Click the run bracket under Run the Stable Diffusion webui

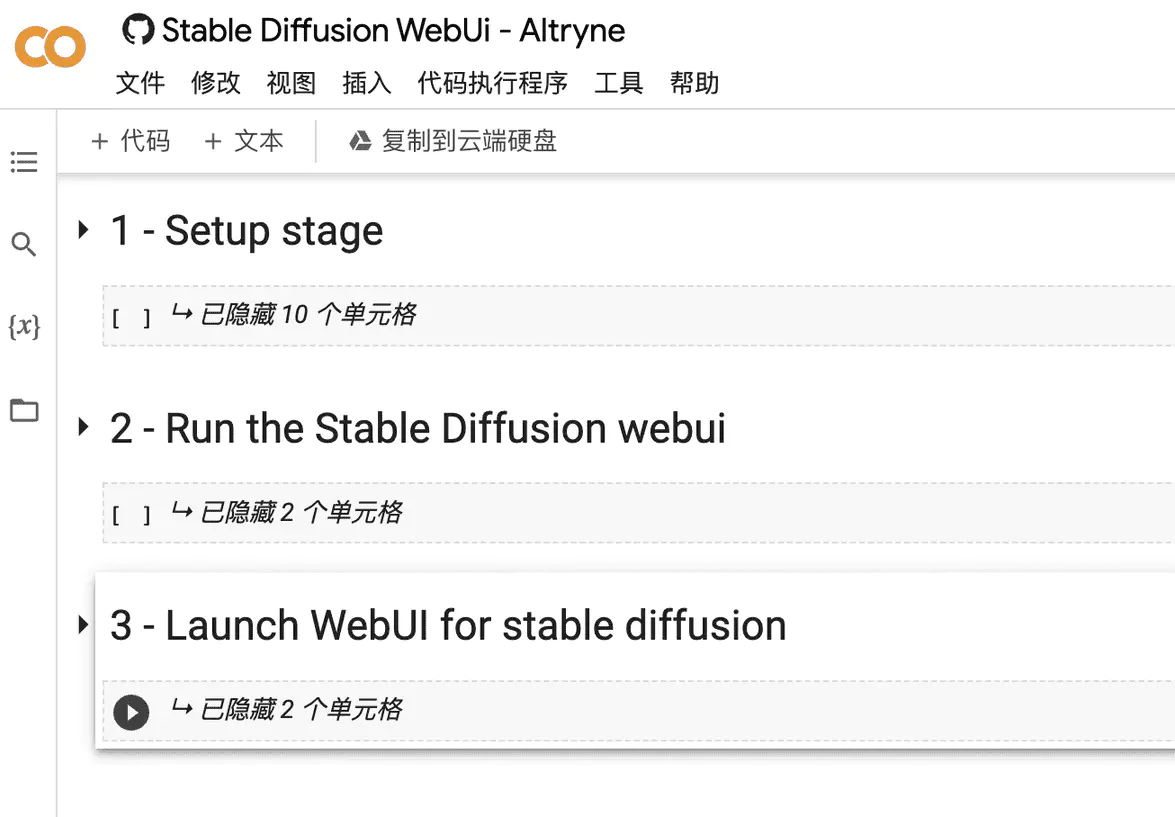pyautogui.click(x=131, y=515)
